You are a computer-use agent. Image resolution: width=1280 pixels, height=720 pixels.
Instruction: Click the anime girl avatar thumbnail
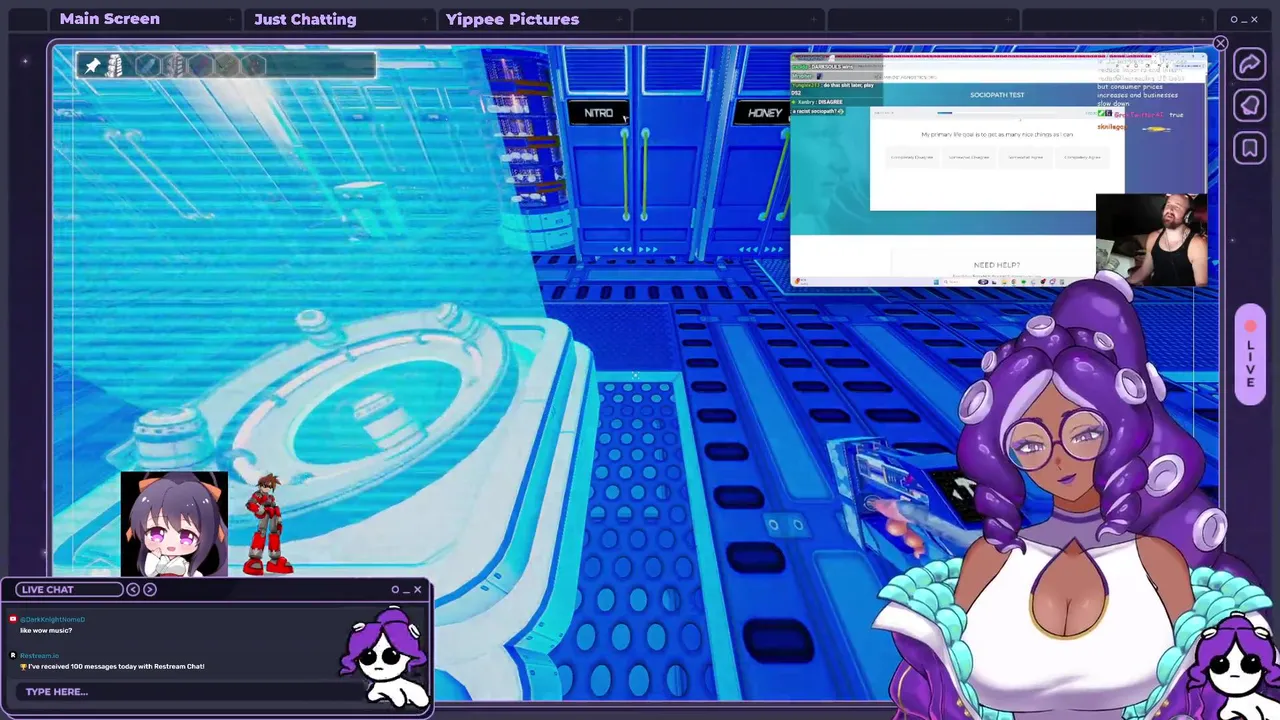point(174,524)
